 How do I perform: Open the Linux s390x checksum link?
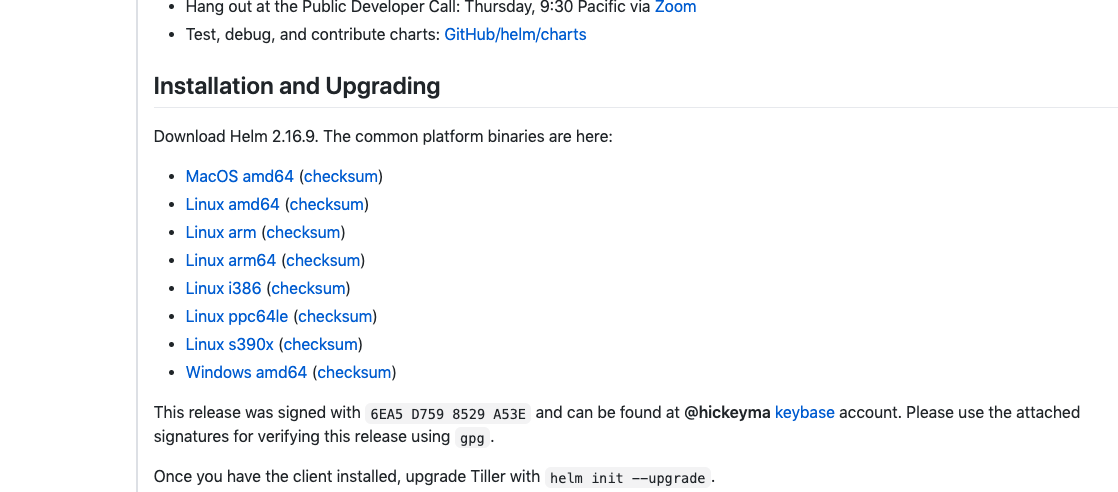point(321,344)
